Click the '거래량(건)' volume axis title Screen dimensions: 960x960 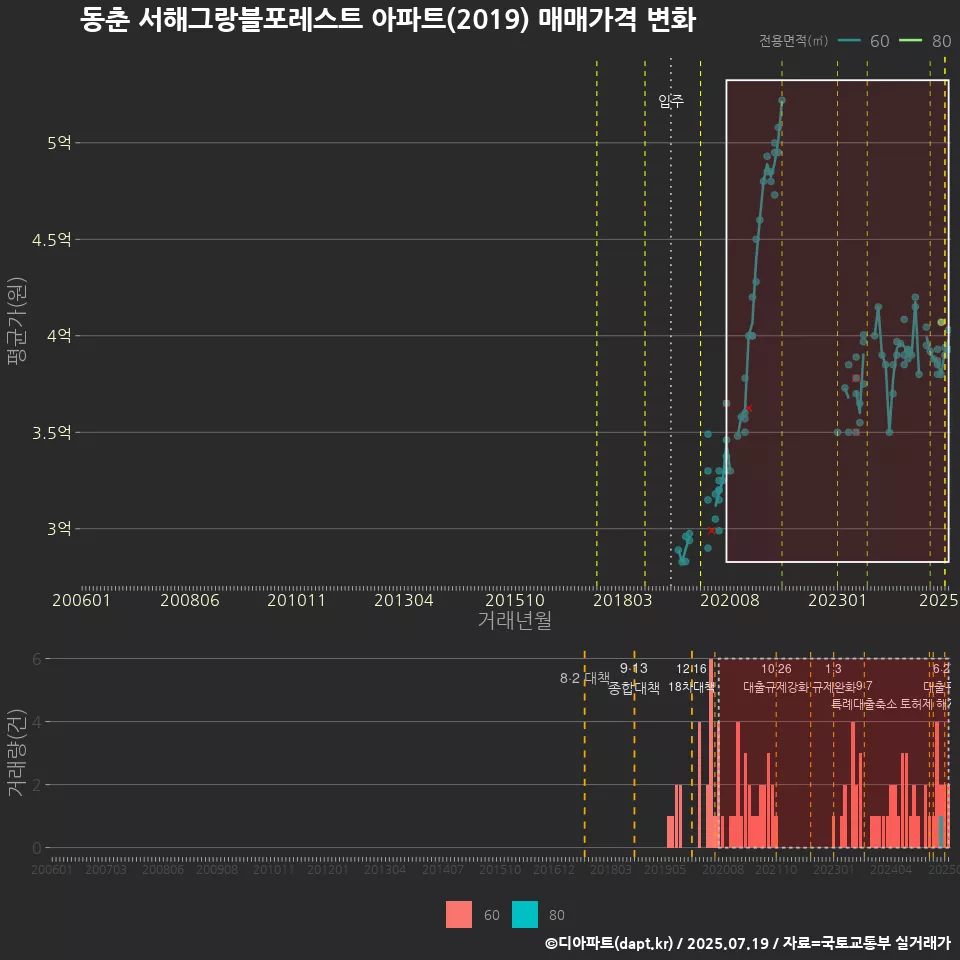[17, 753]
